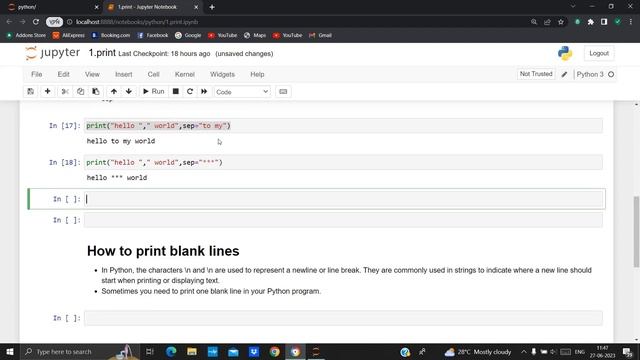Open Microsoft Edge from the taskbar
The image size is (640, 360).
171,351
